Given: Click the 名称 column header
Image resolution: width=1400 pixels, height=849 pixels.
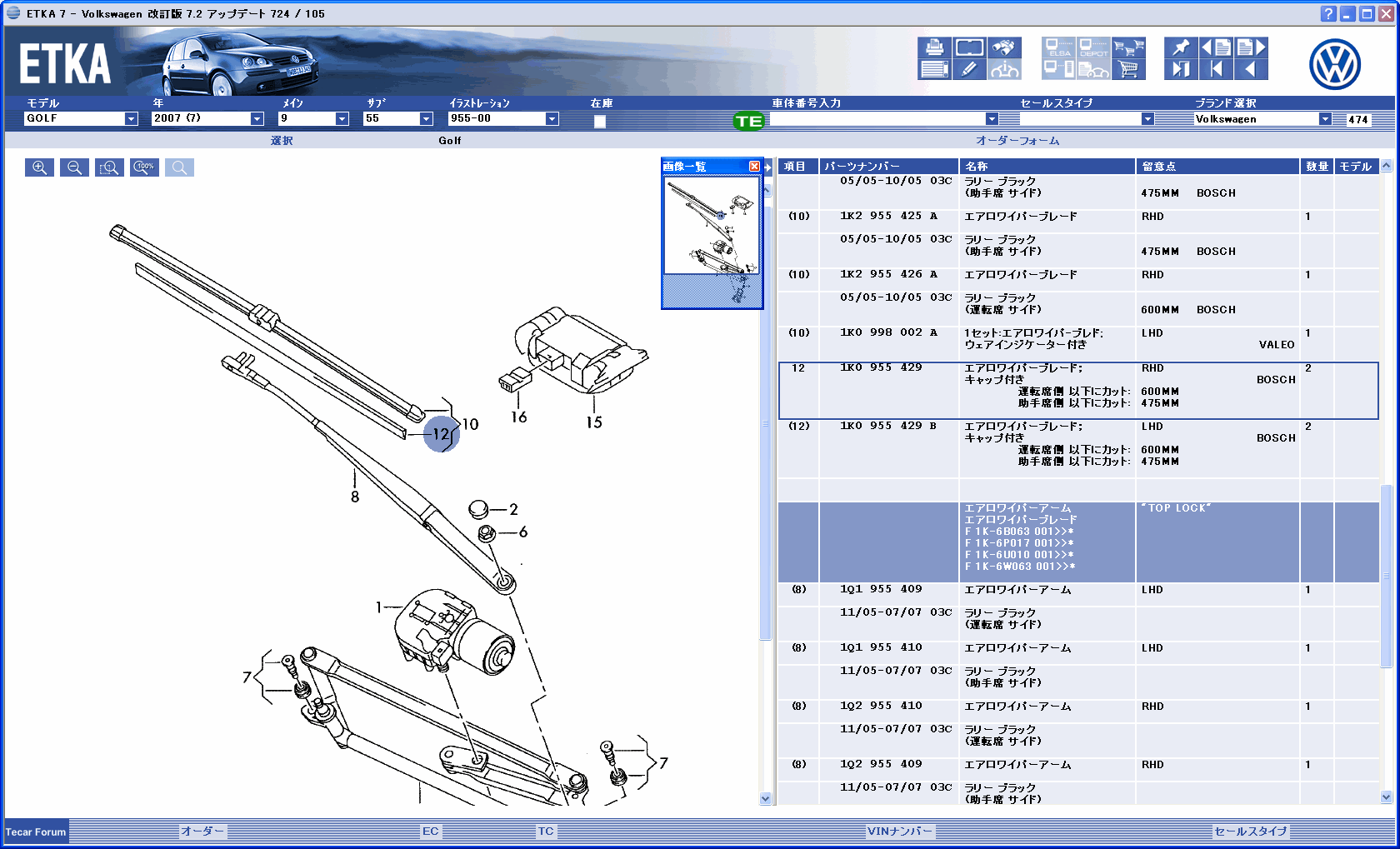Looking at the screenshot, I should pos(1047,167).
